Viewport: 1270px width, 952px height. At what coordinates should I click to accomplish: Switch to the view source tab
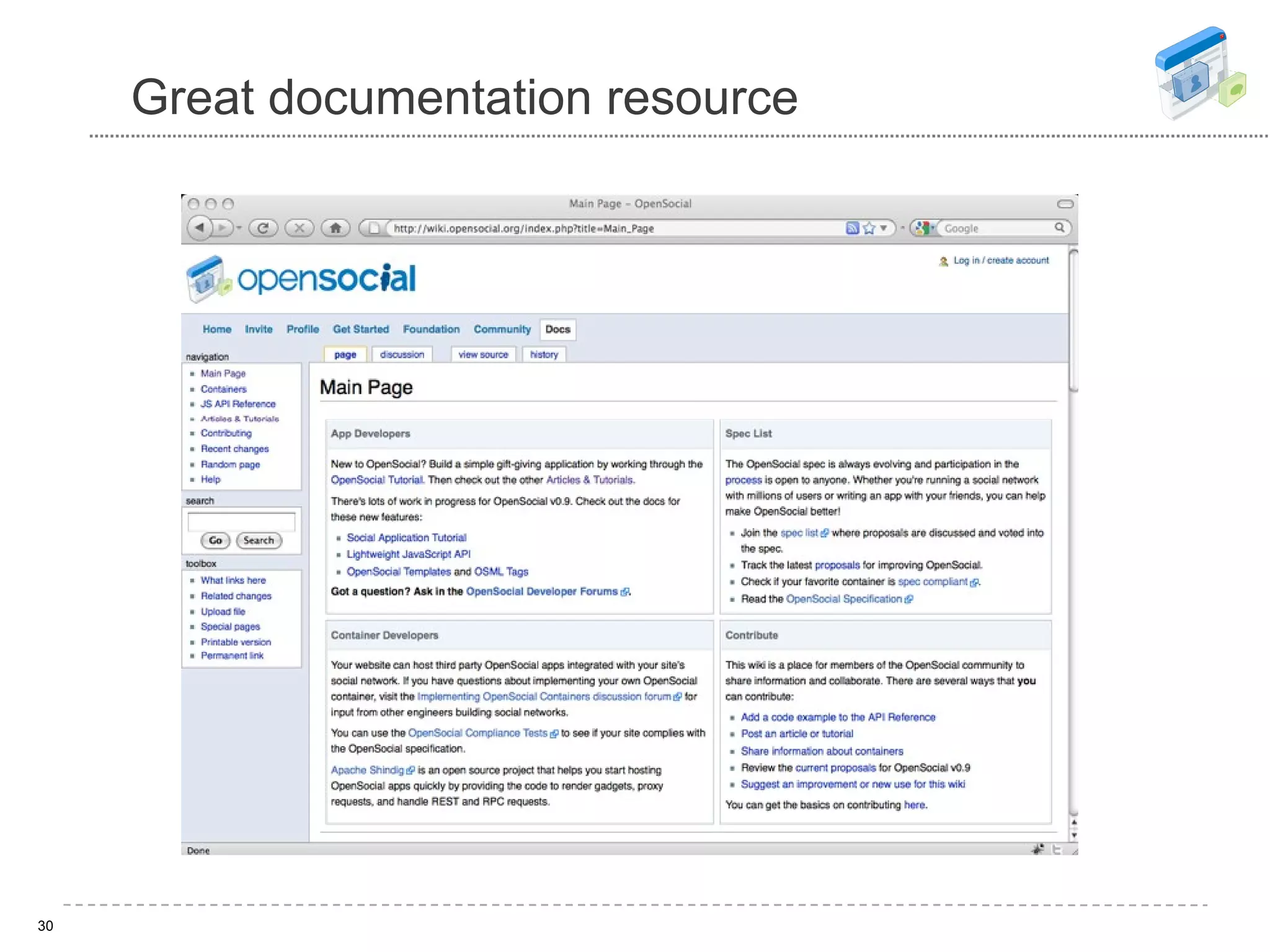(483, 355)
